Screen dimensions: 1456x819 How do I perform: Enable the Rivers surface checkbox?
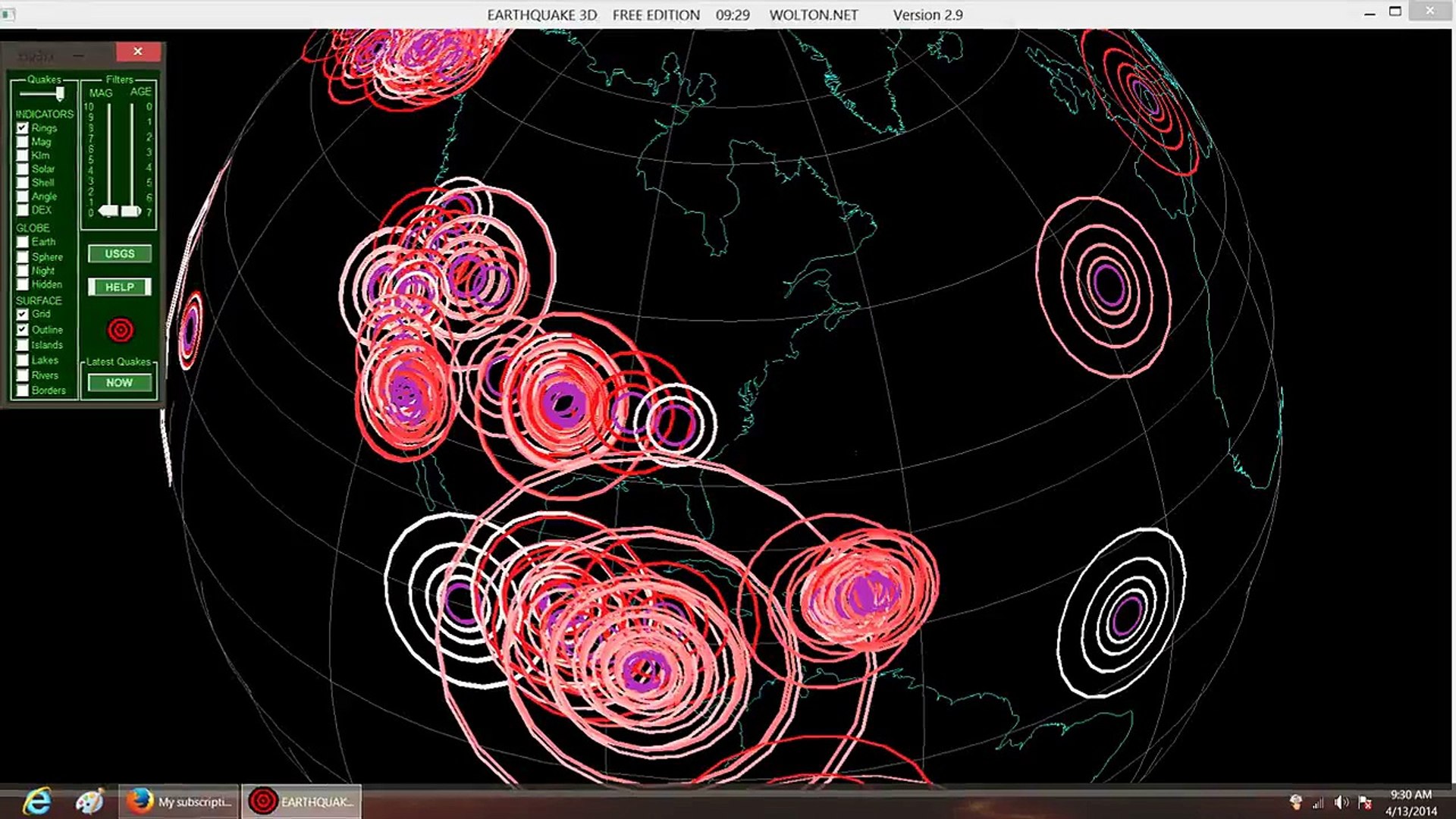tap(23, 375)
